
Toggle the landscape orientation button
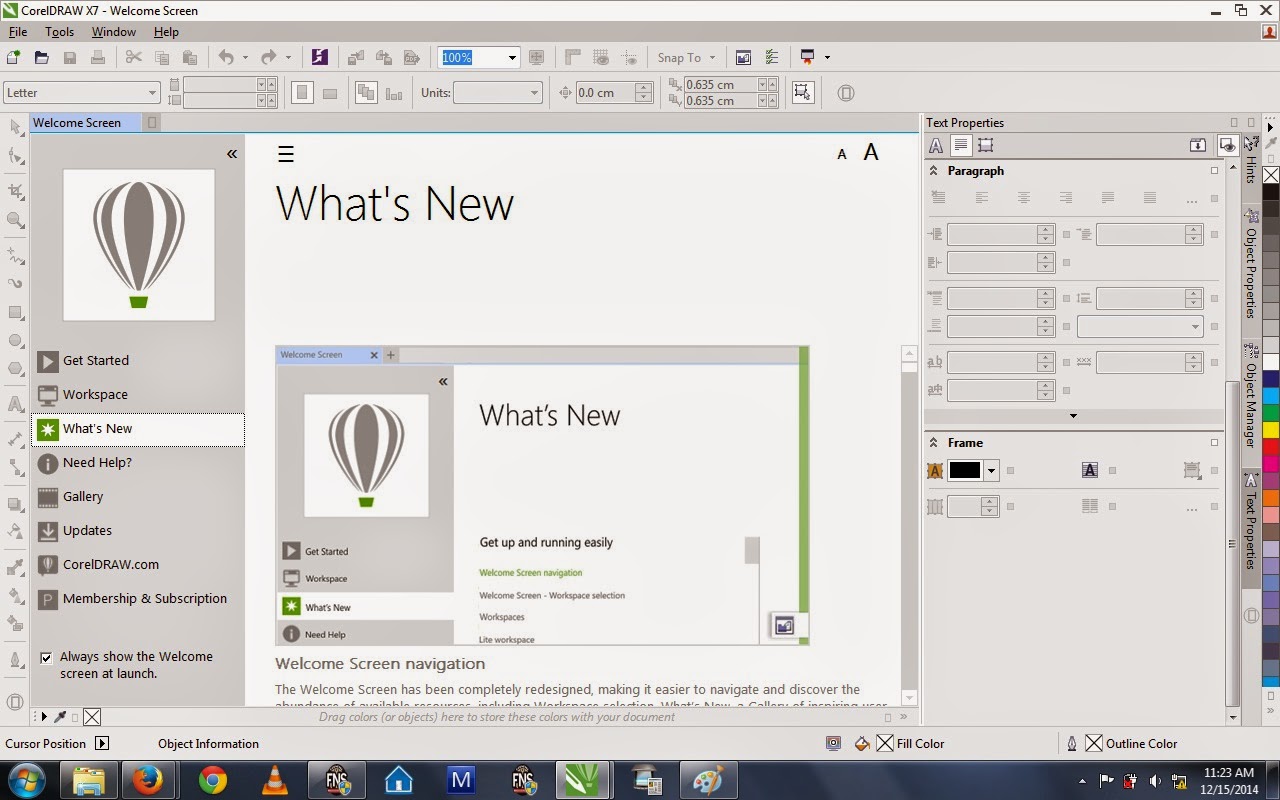330,93
